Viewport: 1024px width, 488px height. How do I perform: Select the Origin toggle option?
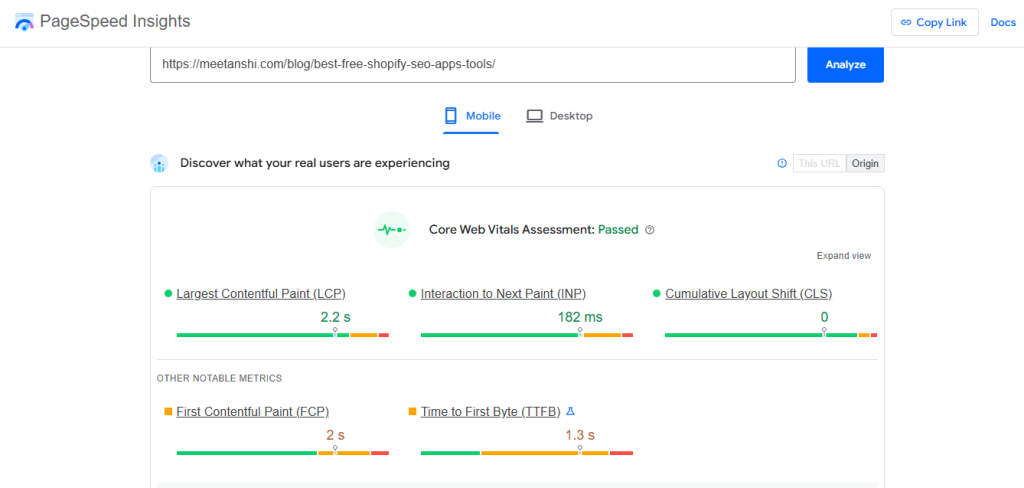865,163
